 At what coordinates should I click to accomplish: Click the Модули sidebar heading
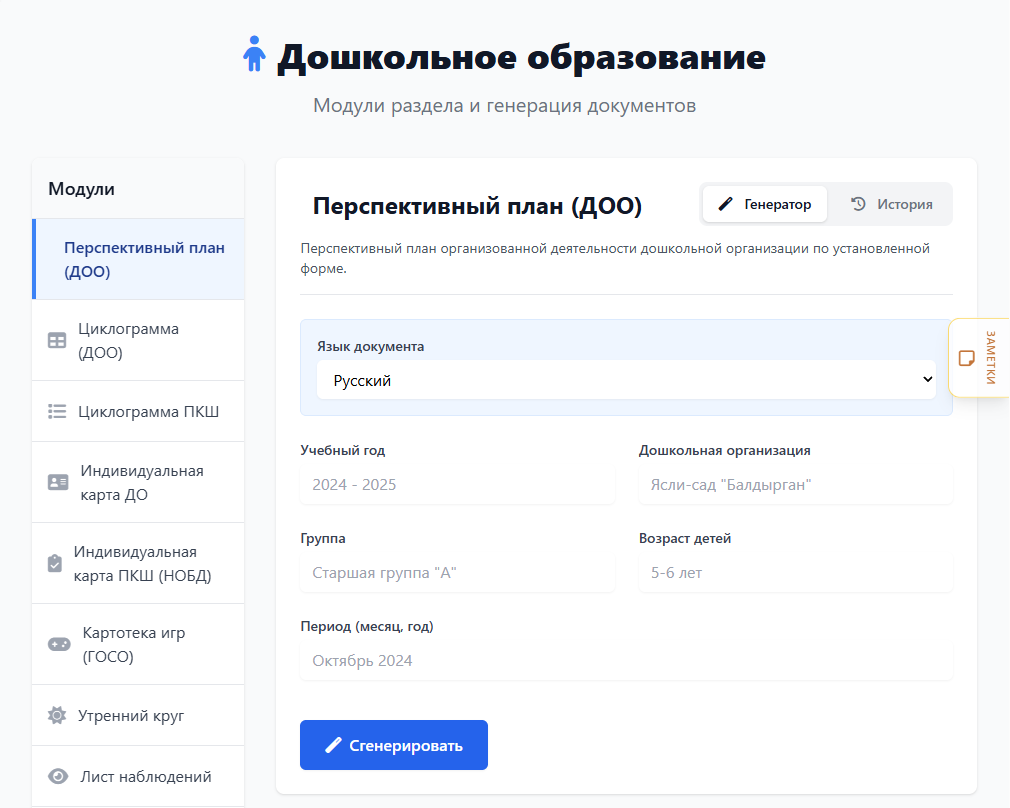[81, 189]
